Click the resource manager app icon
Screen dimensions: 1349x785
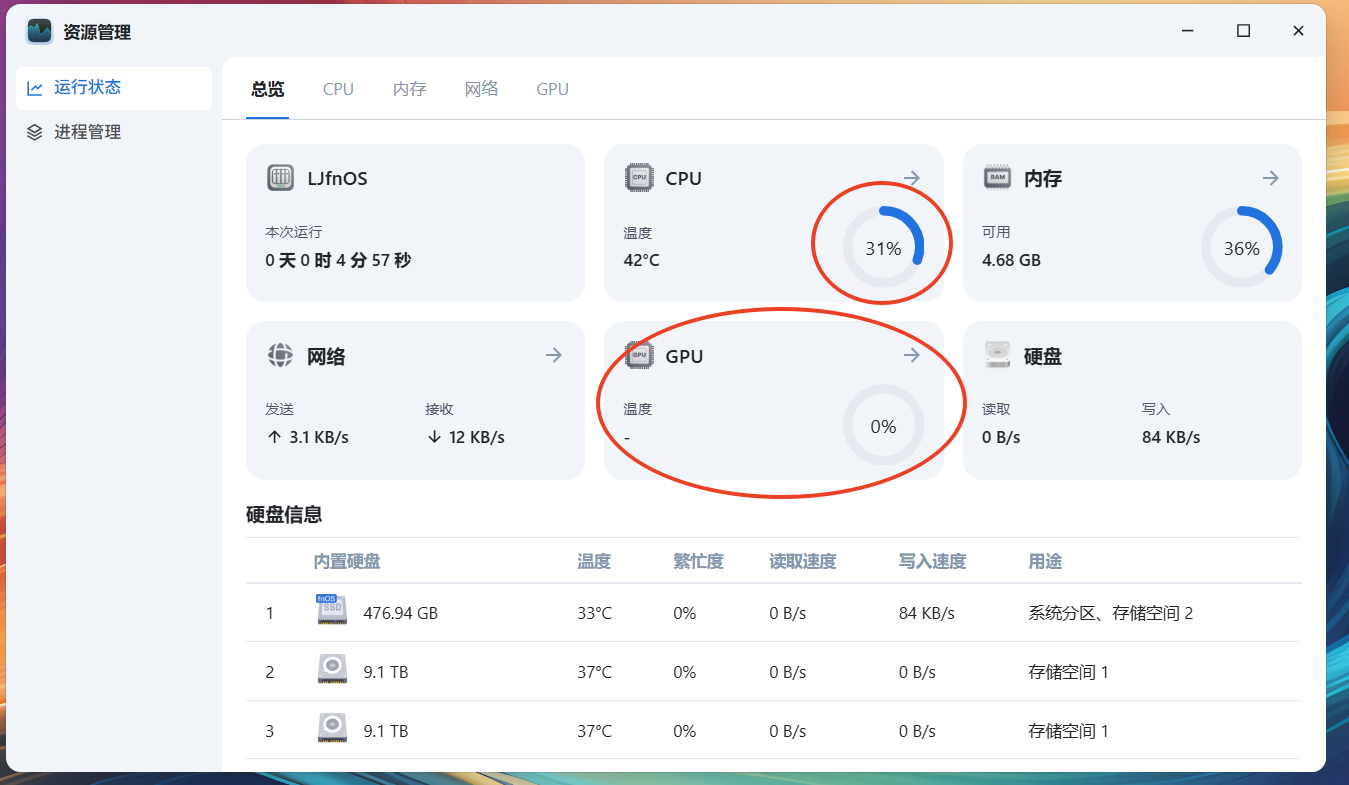coord(40,31)
